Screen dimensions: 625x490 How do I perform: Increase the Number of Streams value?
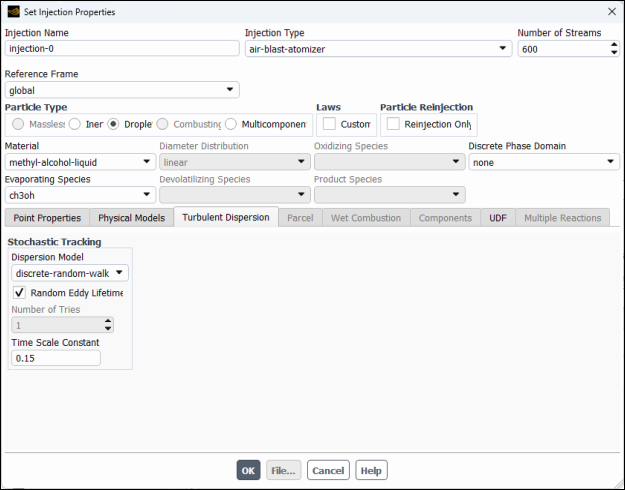[613, 43]
